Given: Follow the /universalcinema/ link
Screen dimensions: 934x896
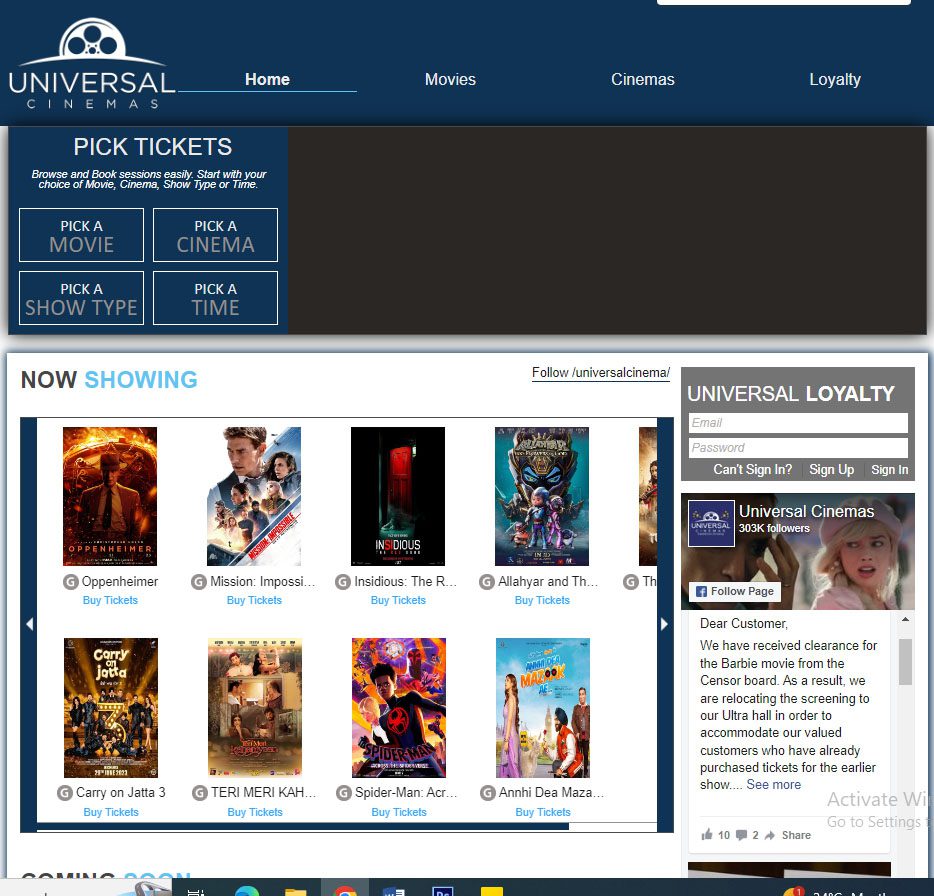Looking at the screenshot, I should [x=600, y=373].
